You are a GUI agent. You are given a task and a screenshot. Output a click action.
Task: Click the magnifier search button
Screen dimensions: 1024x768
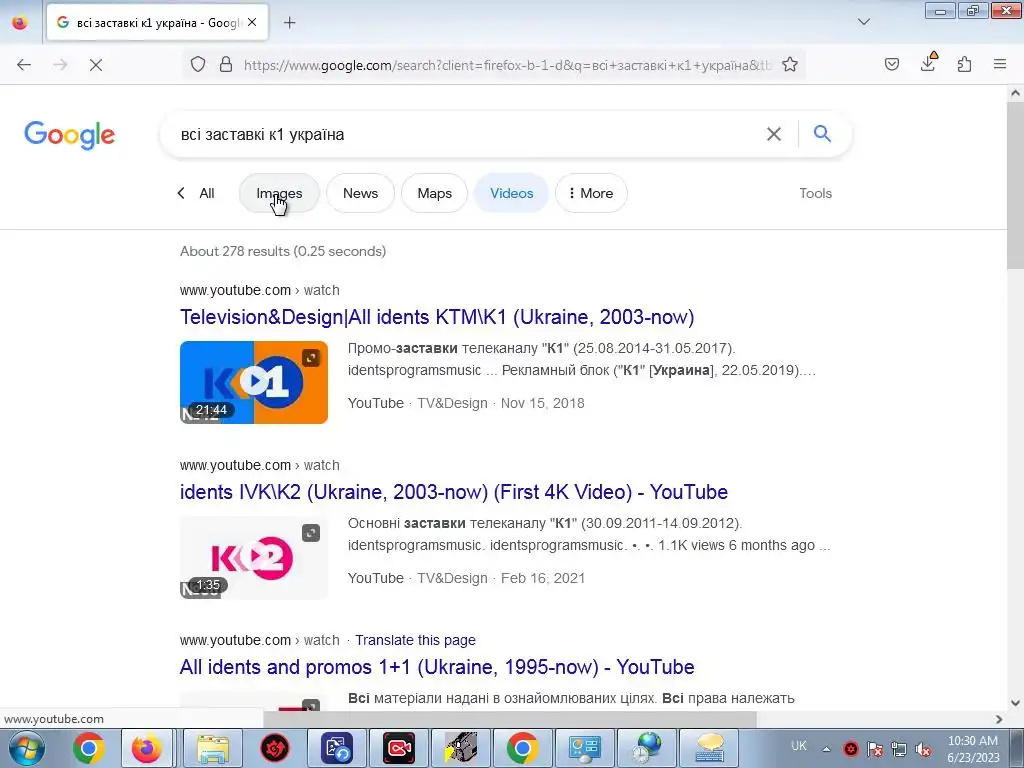822,134
